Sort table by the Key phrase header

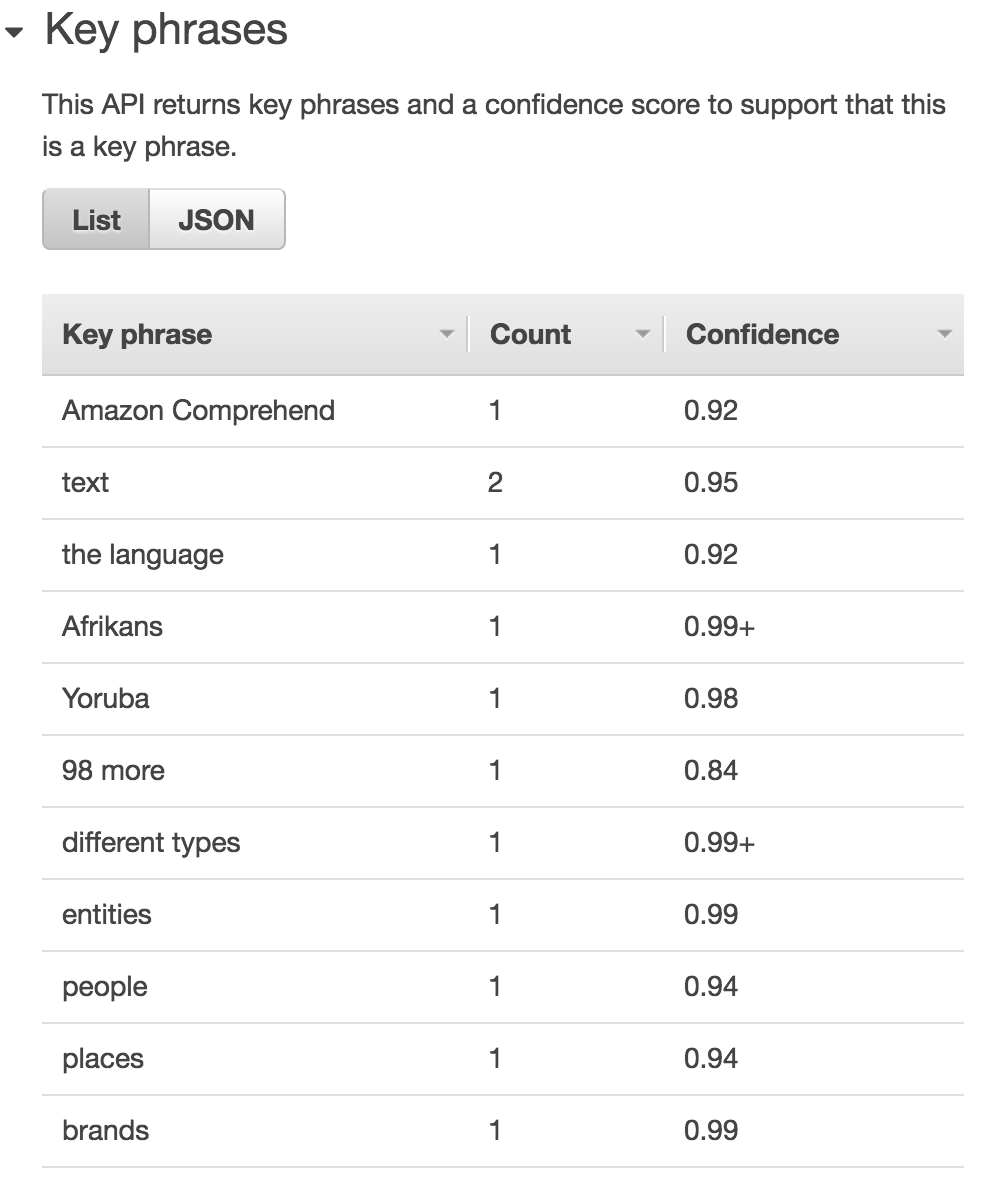136,334
